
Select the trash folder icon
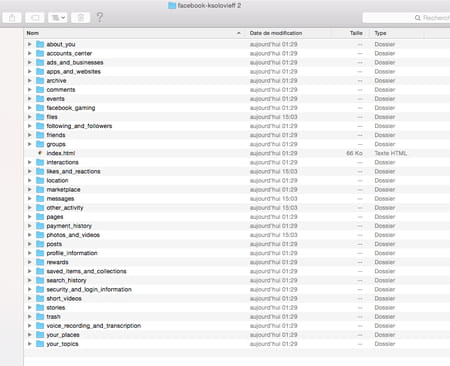pyautogui.click(x=40, y=316)
